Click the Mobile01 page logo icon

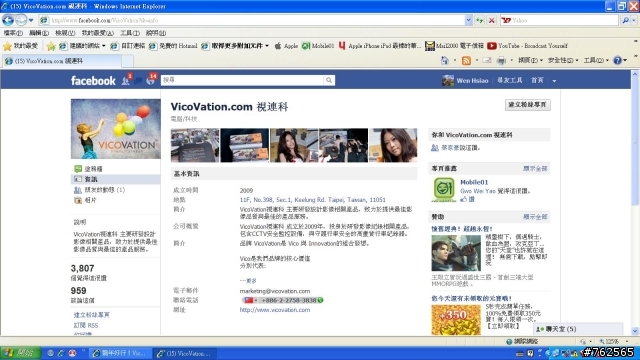444,189
